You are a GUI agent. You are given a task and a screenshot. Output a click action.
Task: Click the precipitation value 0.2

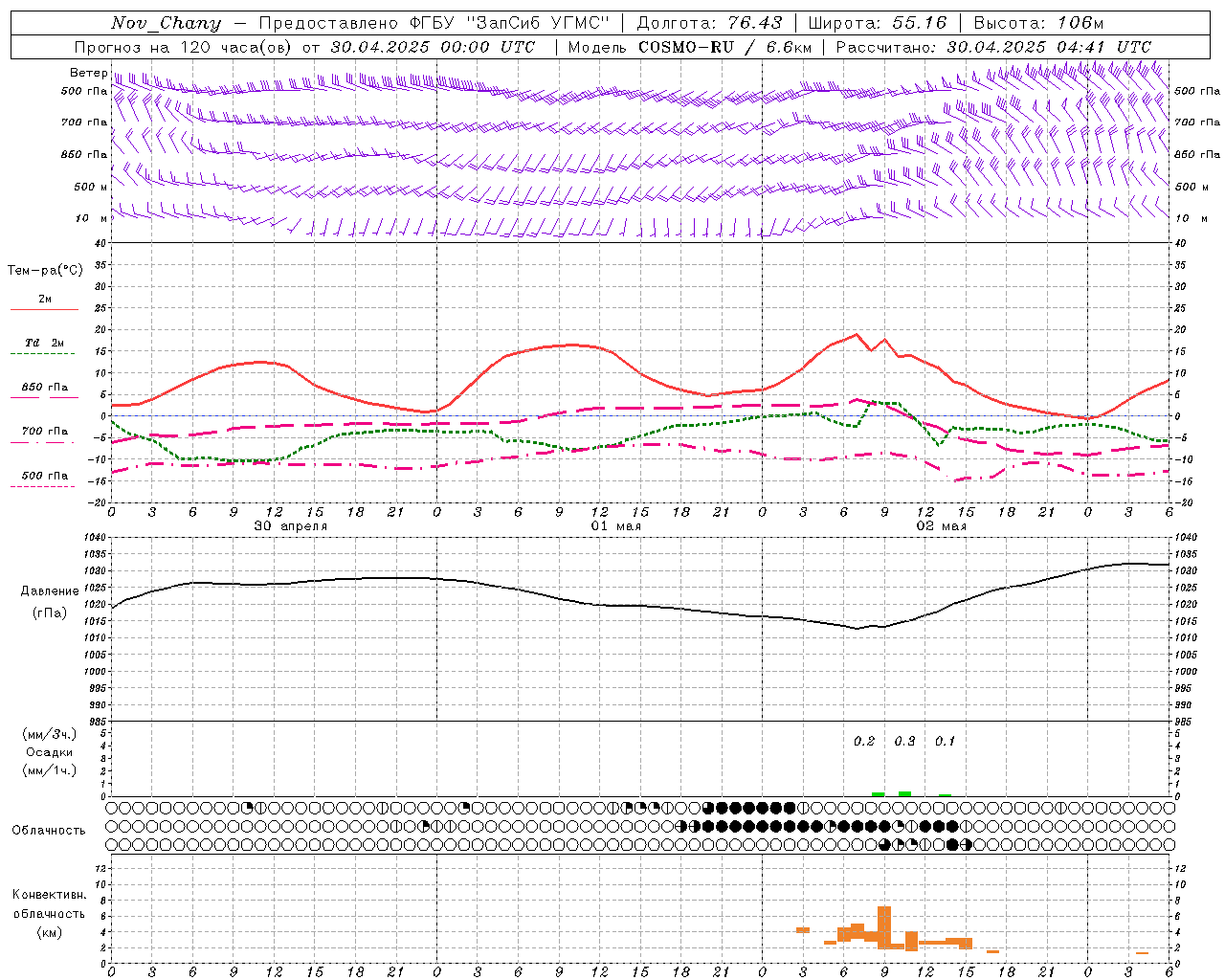864,741
